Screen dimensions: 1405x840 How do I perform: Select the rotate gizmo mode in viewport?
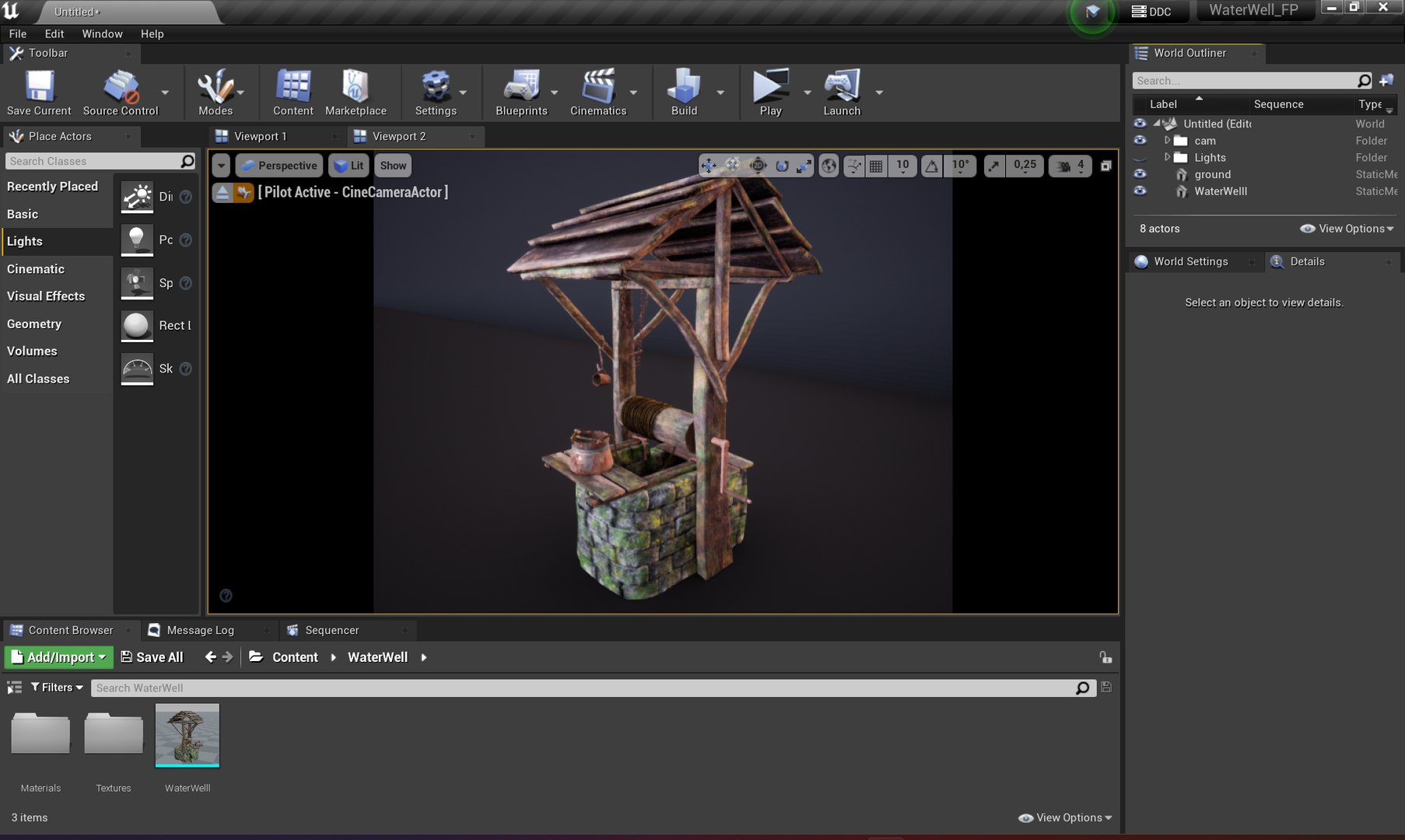click(782, 166)
